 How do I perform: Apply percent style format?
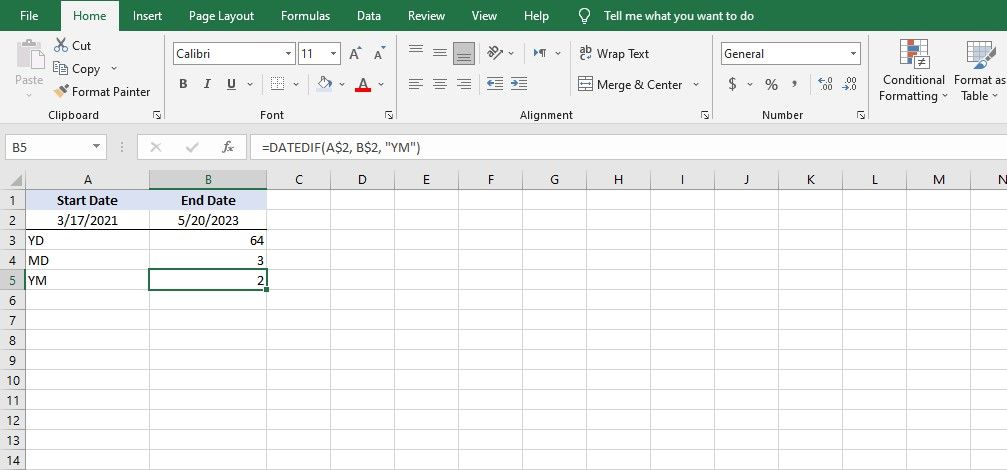point(771,84)
